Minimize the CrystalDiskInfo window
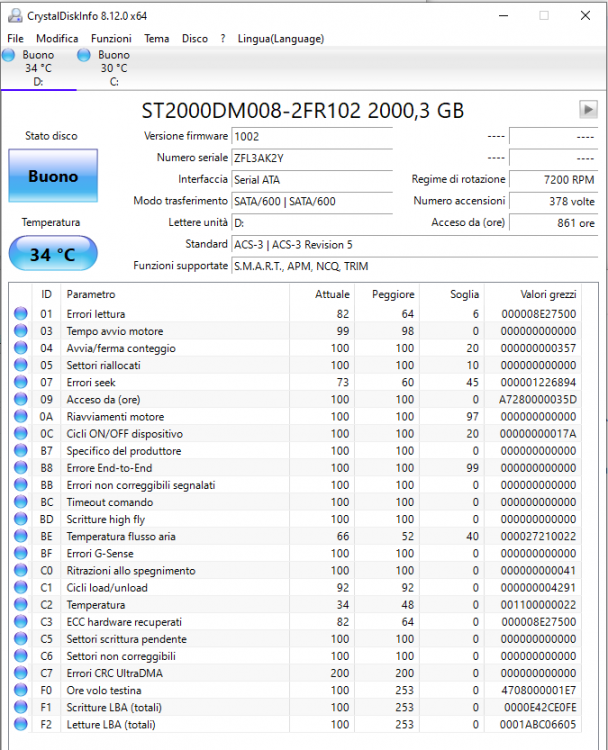608x750 pixels. (503, 15)
